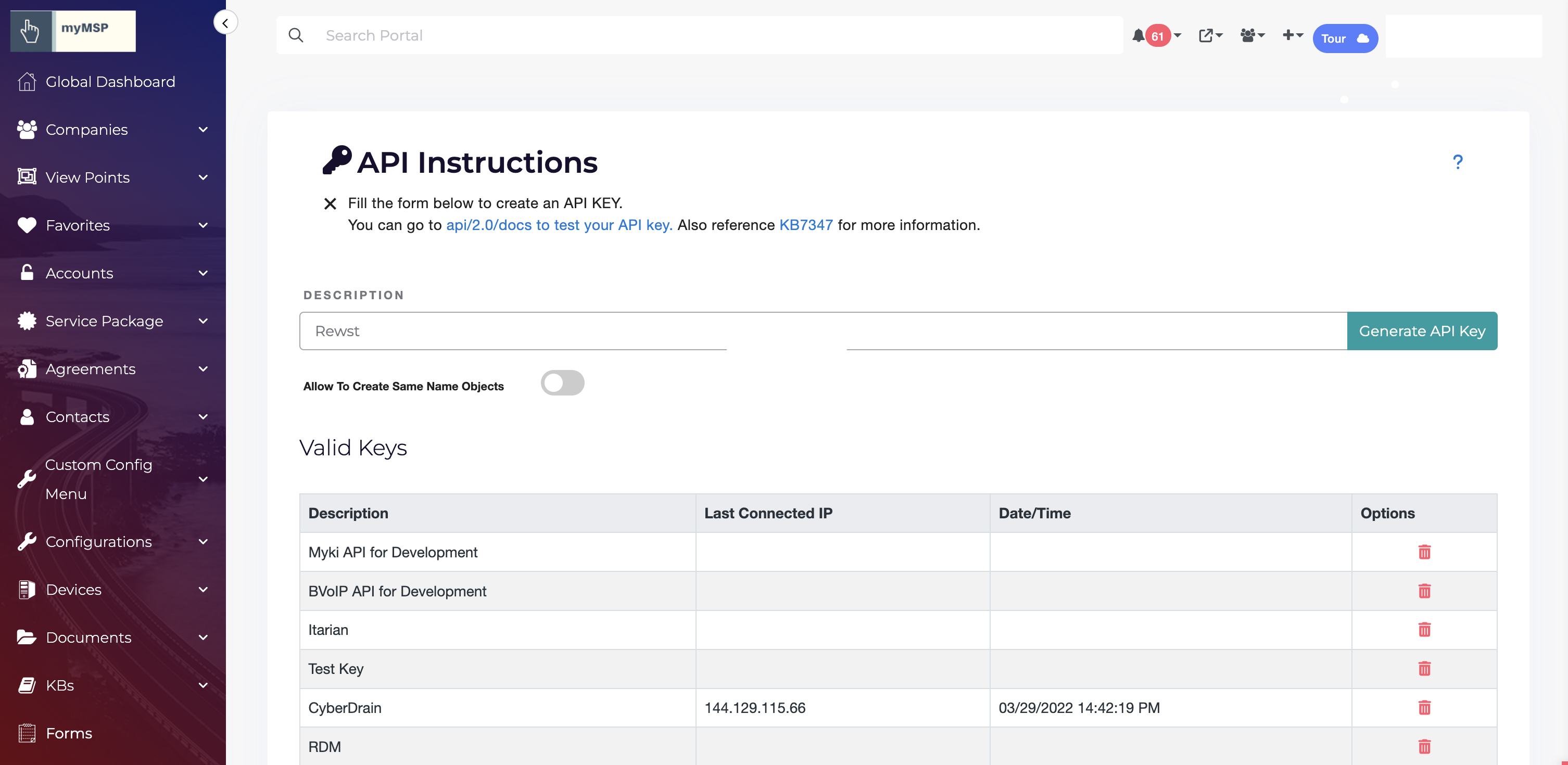Click Generate API Key button
Screen dimensions: 1568x765
click(x=1421, y=331)
